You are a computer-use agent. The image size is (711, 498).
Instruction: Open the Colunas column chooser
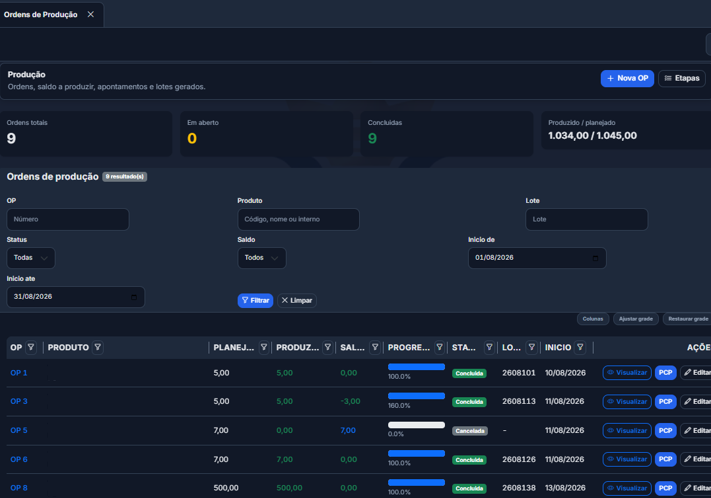[x=593, y=319]
